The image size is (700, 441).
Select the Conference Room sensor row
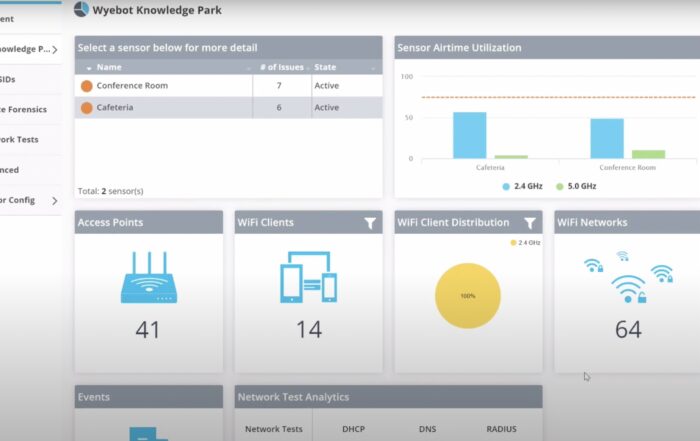tap(229, 86)
